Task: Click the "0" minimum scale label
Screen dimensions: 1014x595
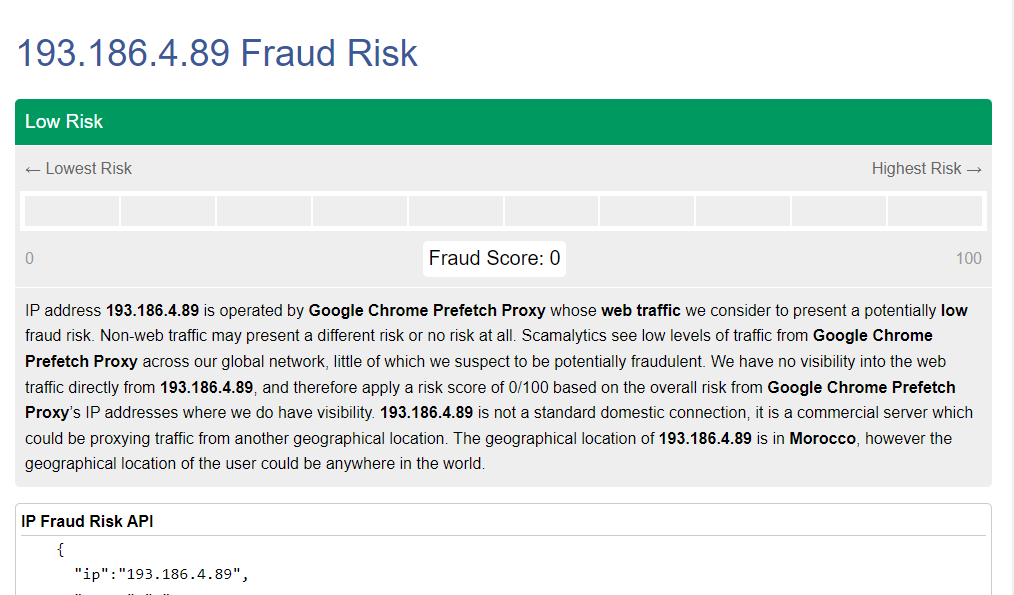Action: coord(30,259)
